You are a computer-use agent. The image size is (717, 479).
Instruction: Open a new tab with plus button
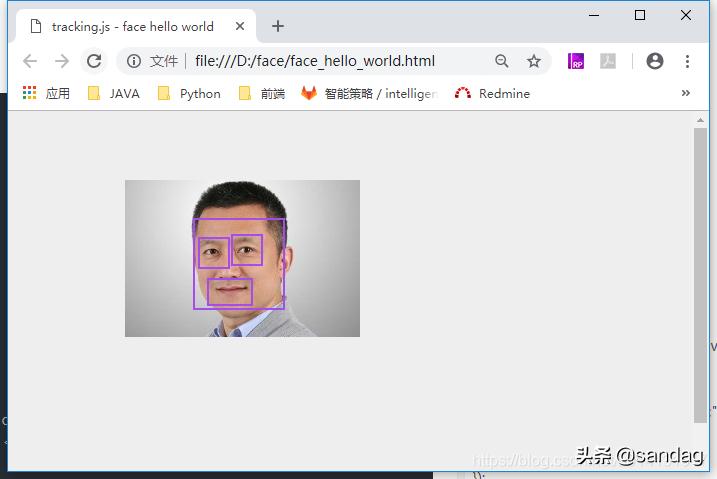pyautogui.click(x=278, y=27)
